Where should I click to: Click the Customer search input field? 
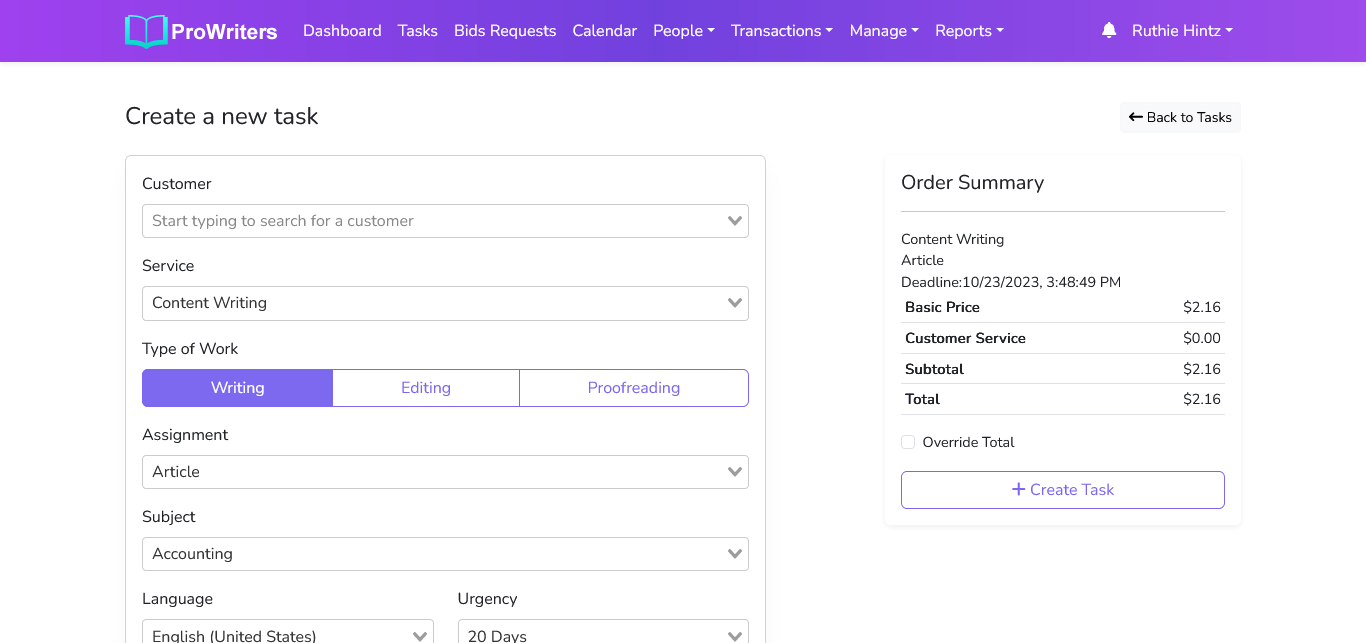click(435, 221)
